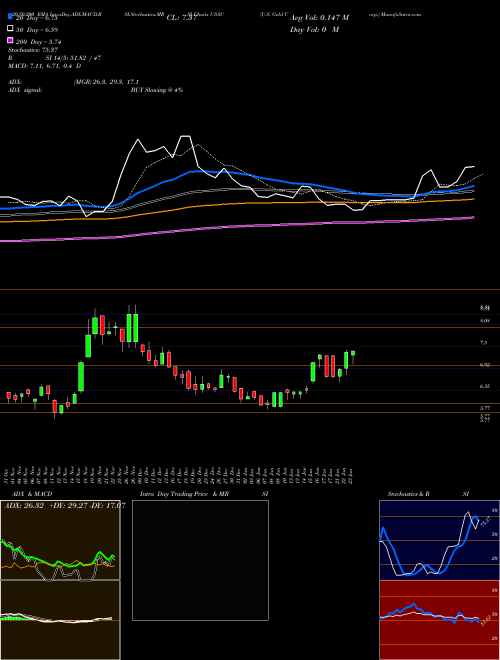The image size is (500, 660).
Task: Click the 73.37 stochastics value marker
Action: pos(485,522)
